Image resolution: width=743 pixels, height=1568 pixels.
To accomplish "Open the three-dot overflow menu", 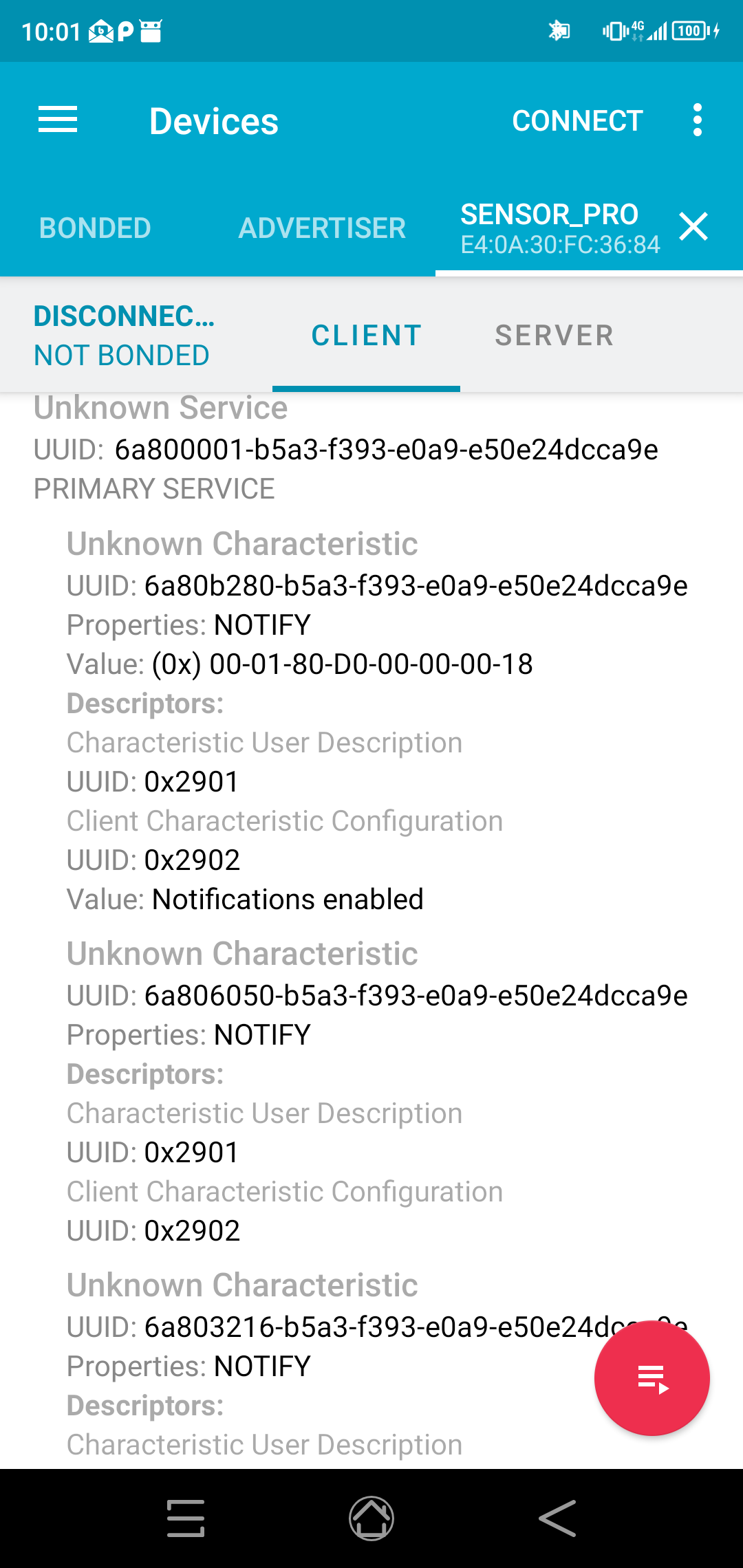I will tap(698, 120).
